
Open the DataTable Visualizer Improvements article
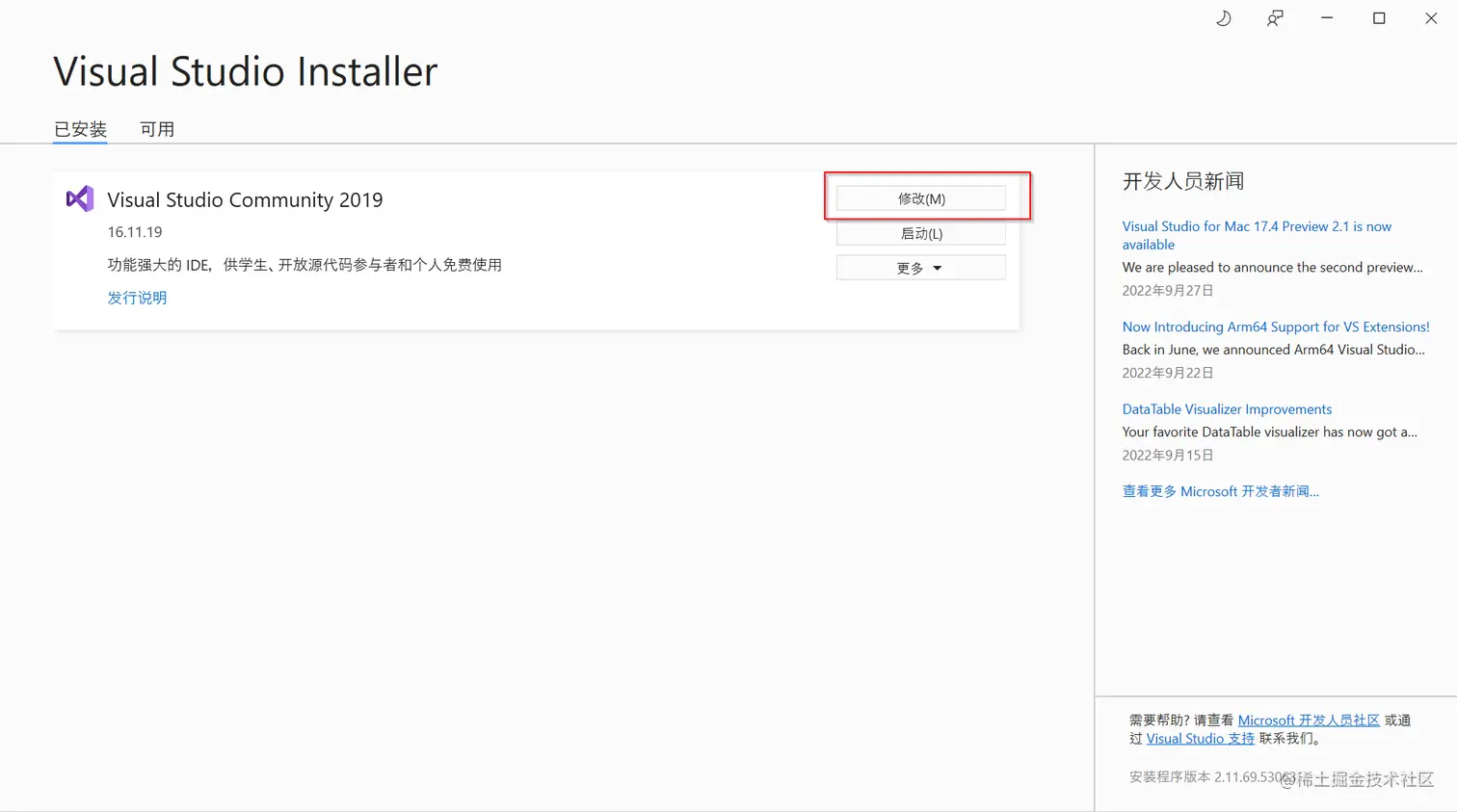(x=1226, y=408)
